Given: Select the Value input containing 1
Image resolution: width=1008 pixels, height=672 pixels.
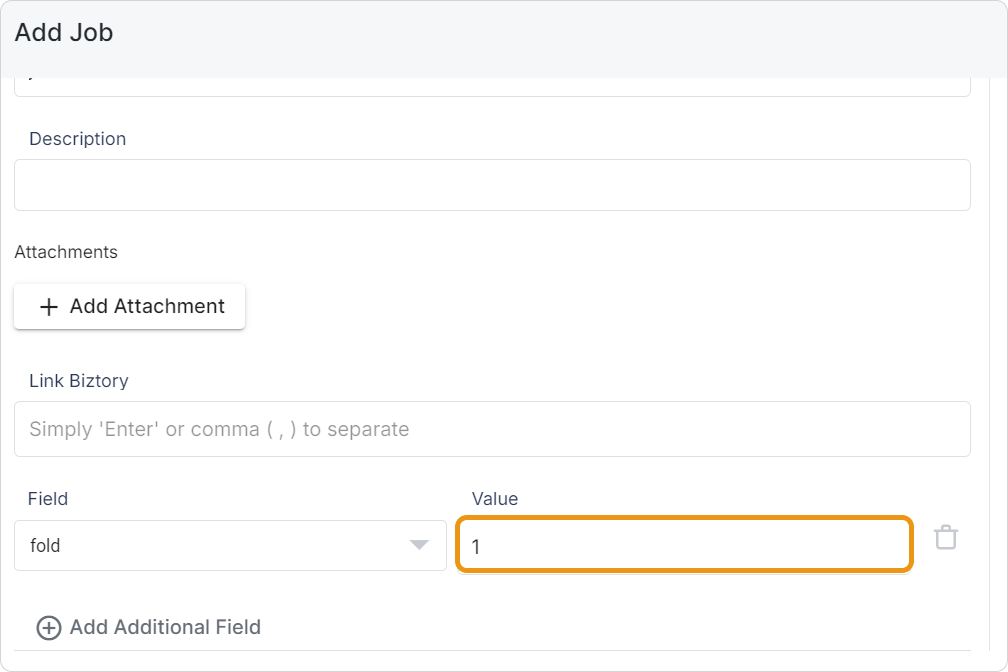Looking at the screenshot, I should (684, 545).
